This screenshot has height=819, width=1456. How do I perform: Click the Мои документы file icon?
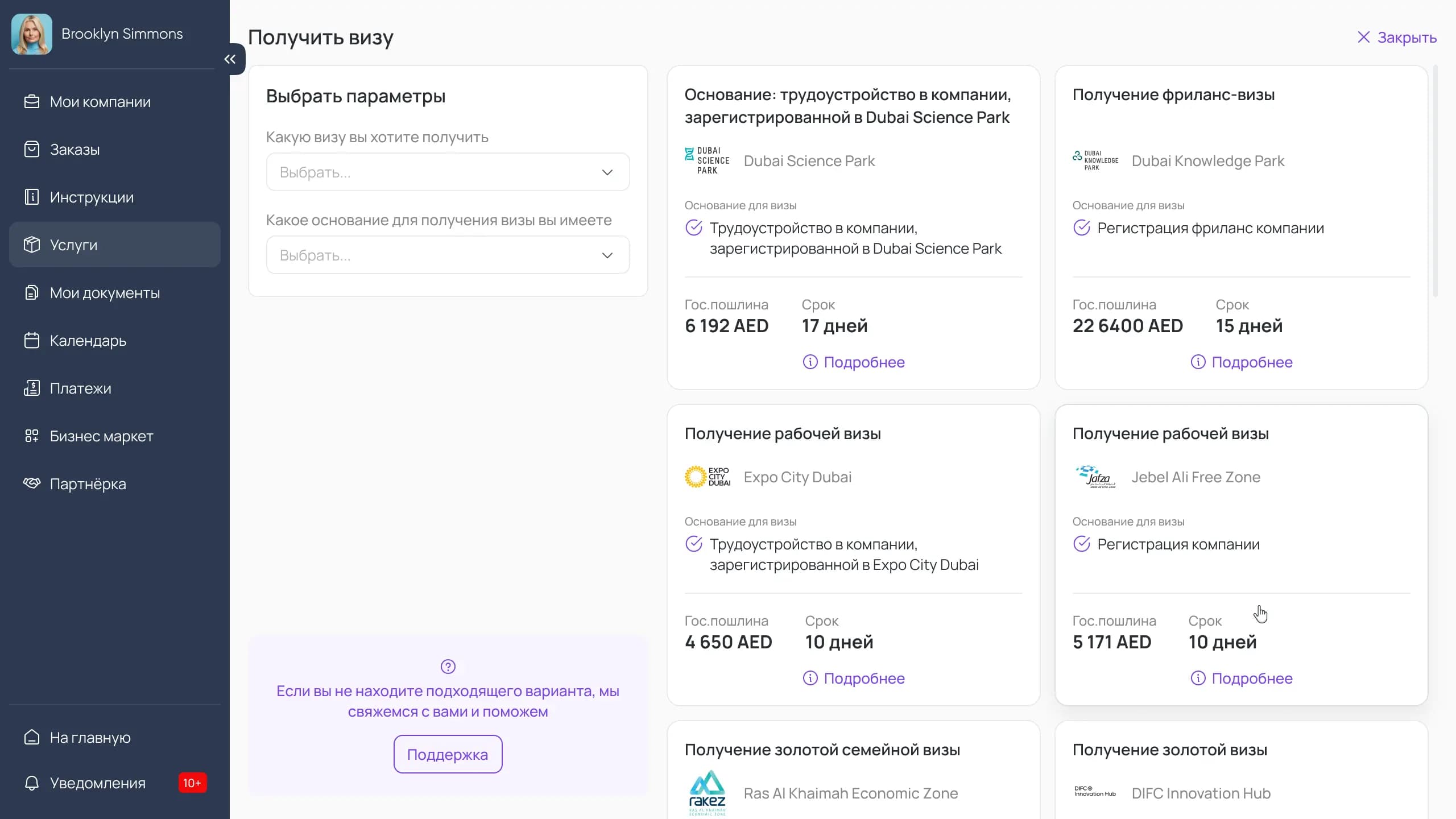(x=32, y=293)
